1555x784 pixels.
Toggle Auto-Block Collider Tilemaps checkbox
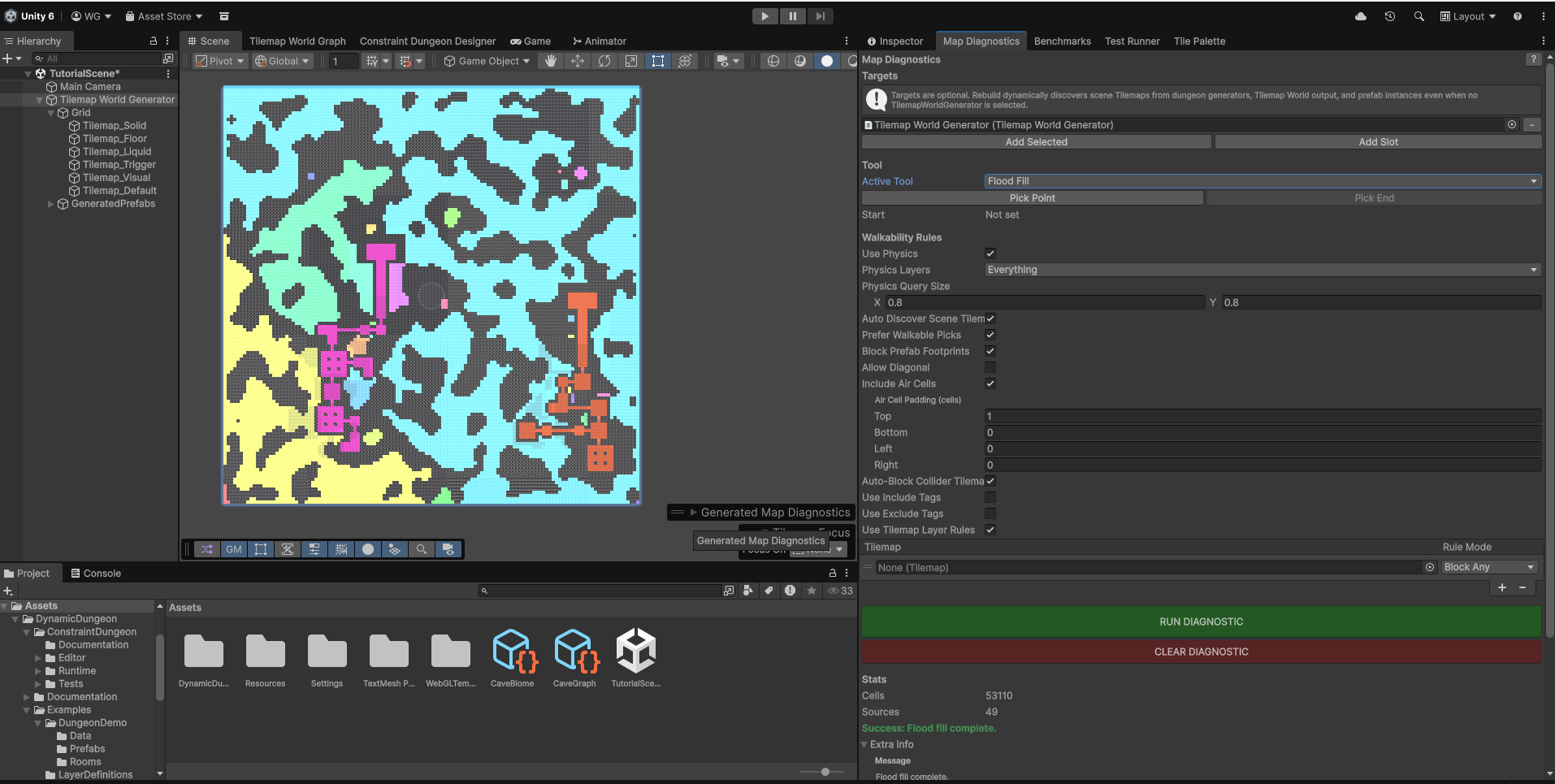pyautogui.click(x=990, y=481)
